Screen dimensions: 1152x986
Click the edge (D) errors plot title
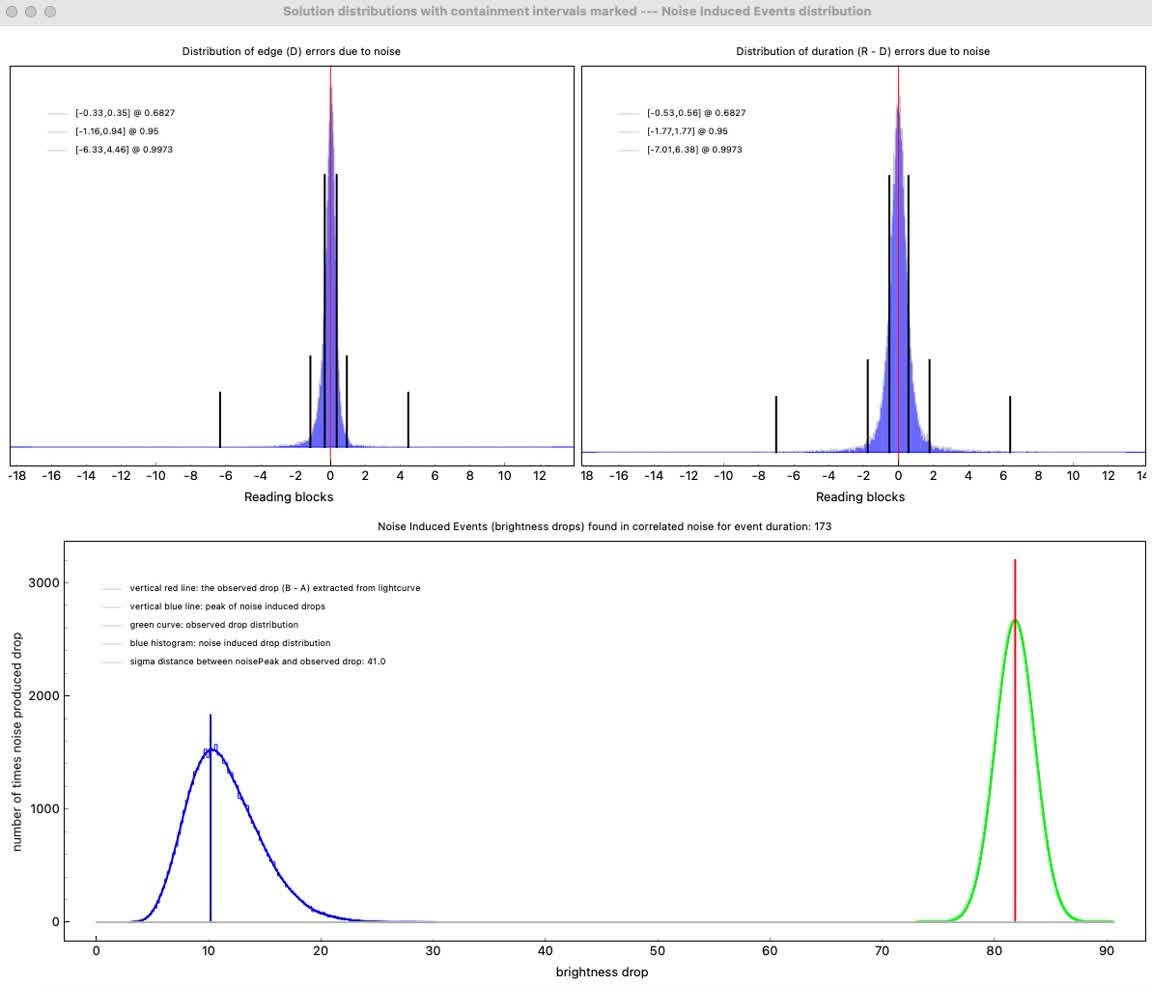pos(291,51)
